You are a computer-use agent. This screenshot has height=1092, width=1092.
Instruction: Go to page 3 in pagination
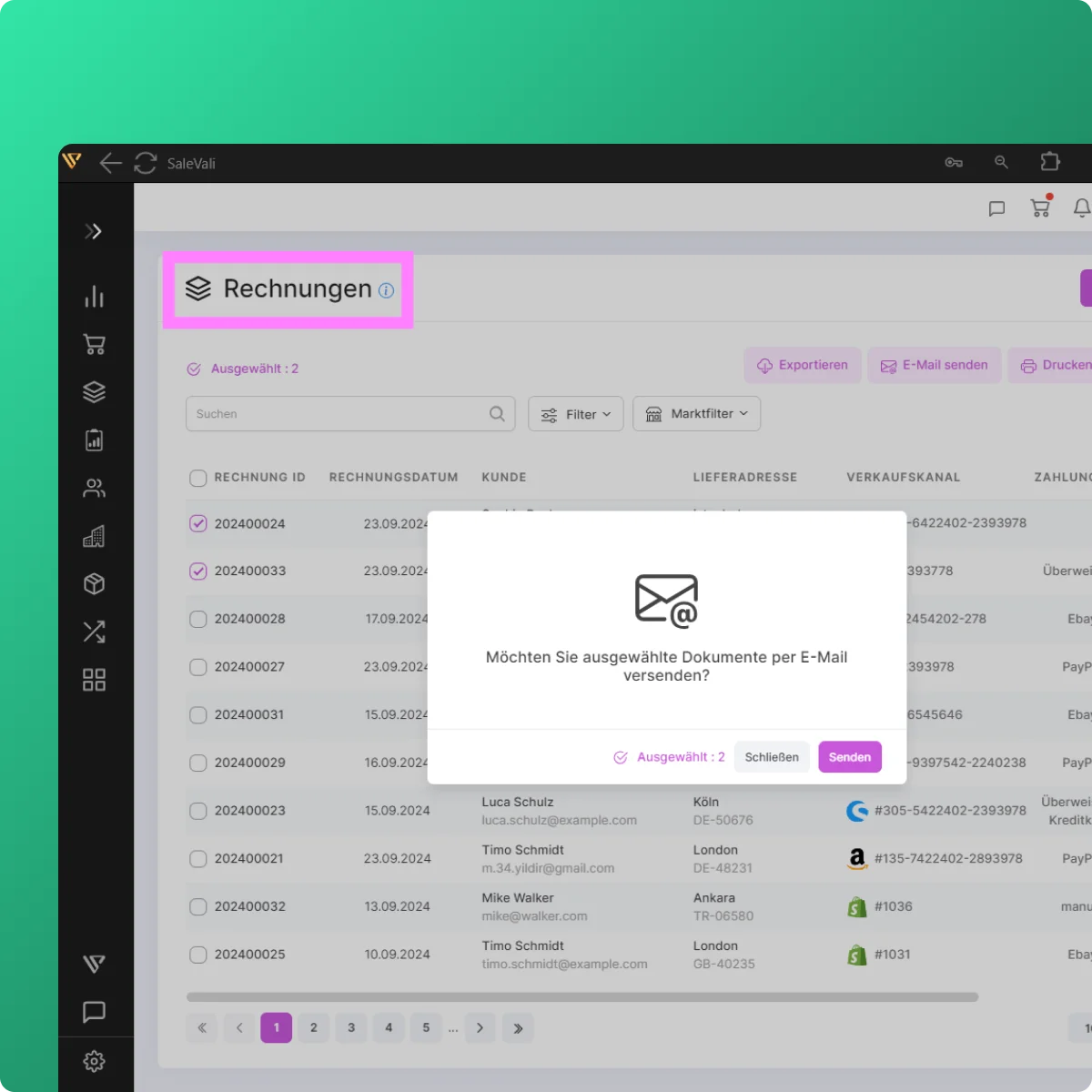(x=351, y=1027)
